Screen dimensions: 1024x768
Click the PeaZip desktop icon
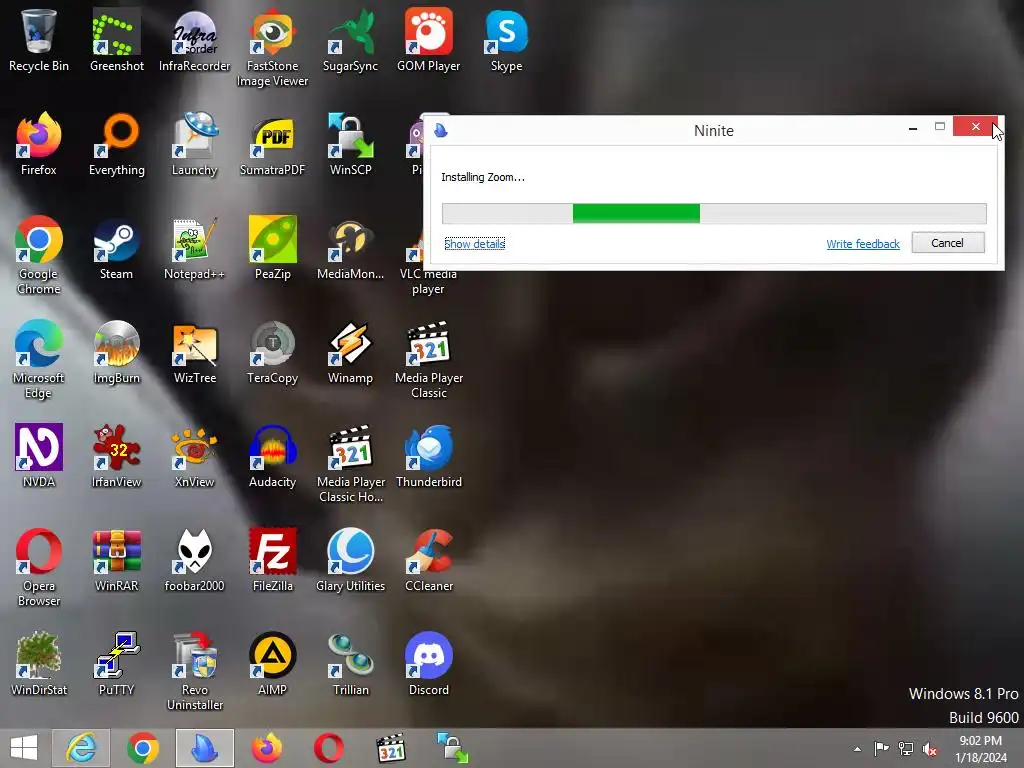pos(272,248)
